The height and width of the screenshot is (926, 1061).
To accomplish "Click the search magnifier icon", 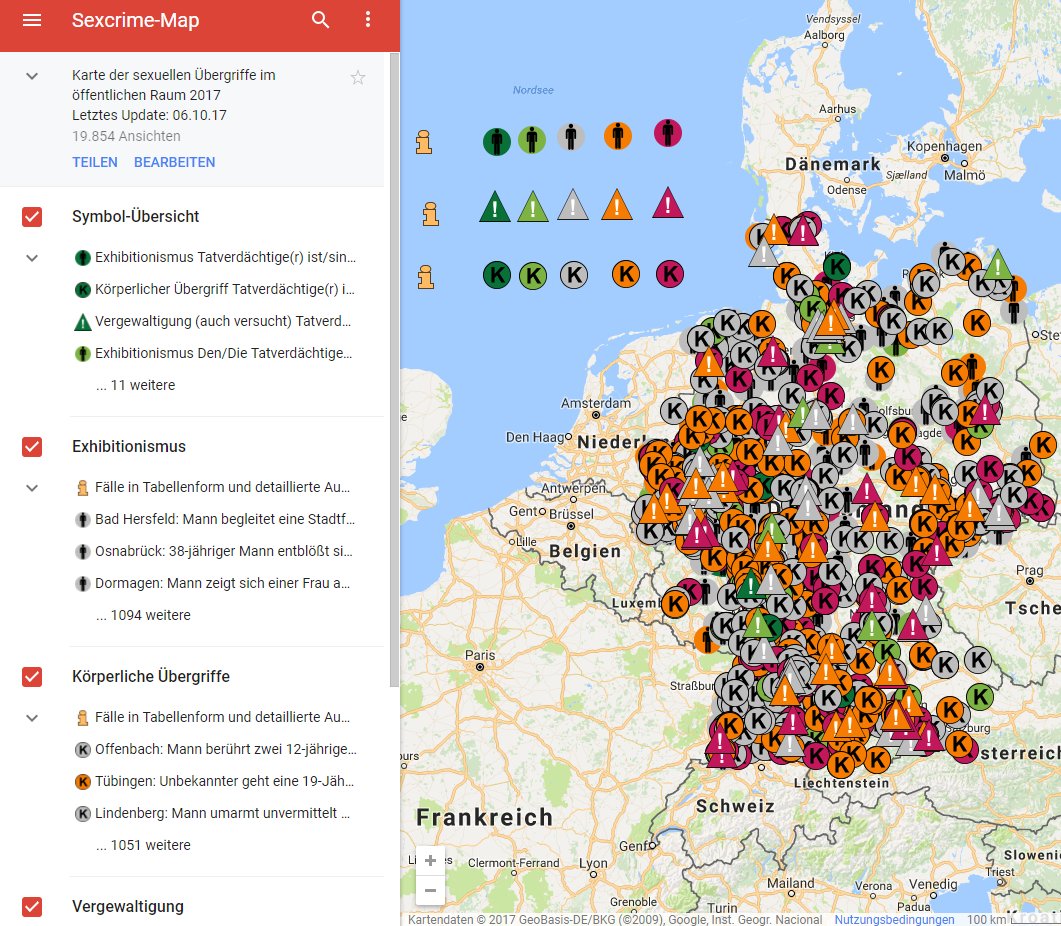I will 320,20.
